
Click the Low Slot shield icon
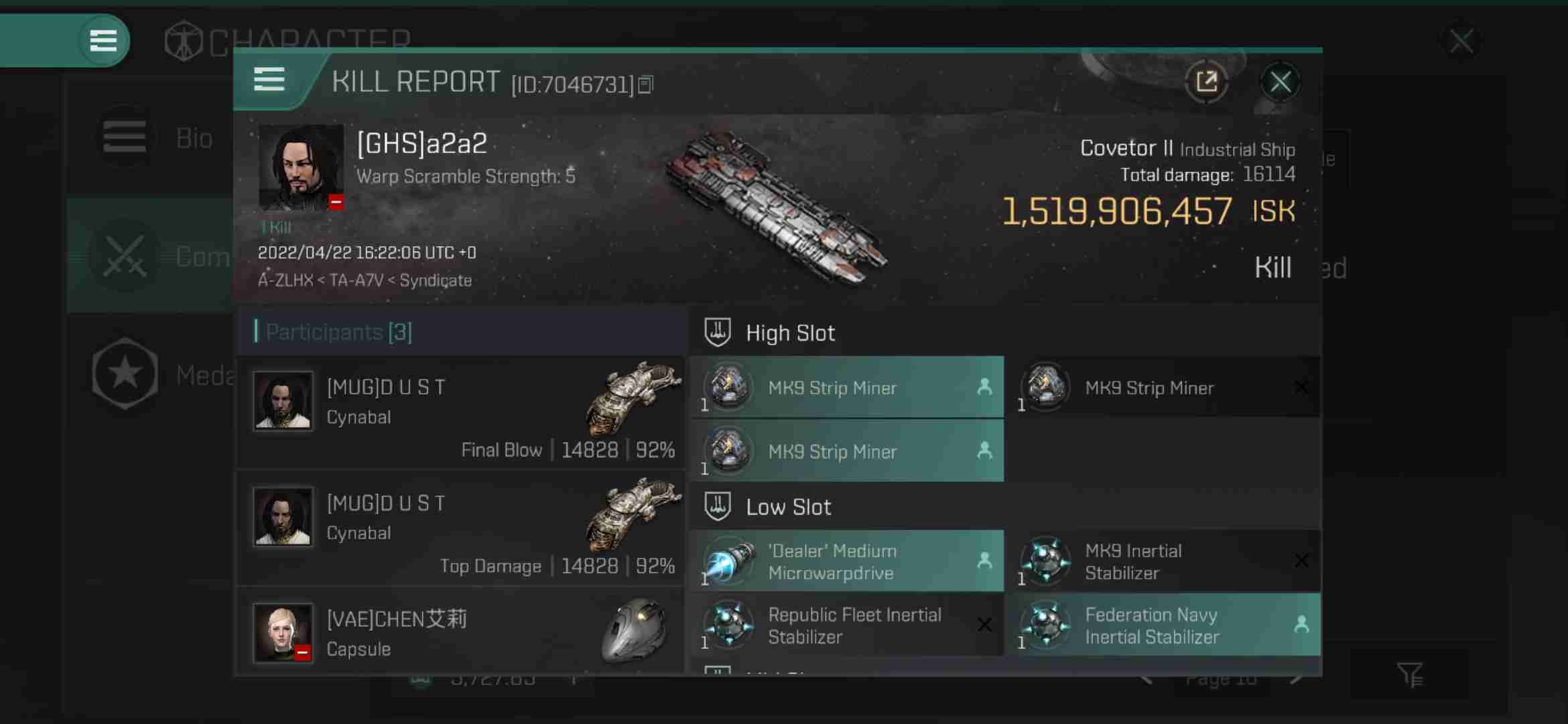point(718,507)
